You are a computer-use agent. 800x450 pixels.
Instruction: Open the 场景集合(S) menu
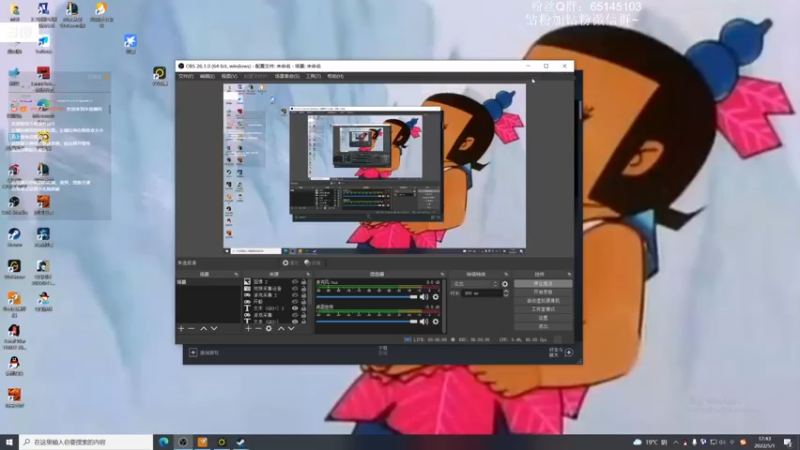pyautogui.click(x=287, y=76)
